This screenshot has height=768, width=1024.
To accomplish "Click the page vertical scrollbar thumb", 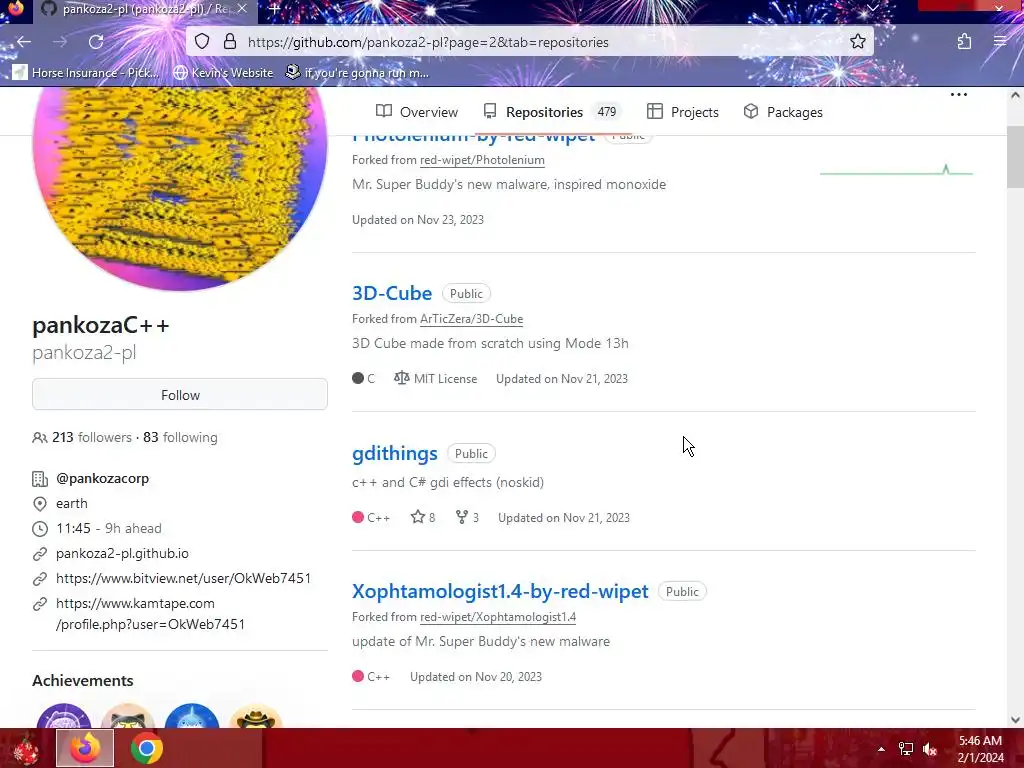I will [x=1016, y=157].
